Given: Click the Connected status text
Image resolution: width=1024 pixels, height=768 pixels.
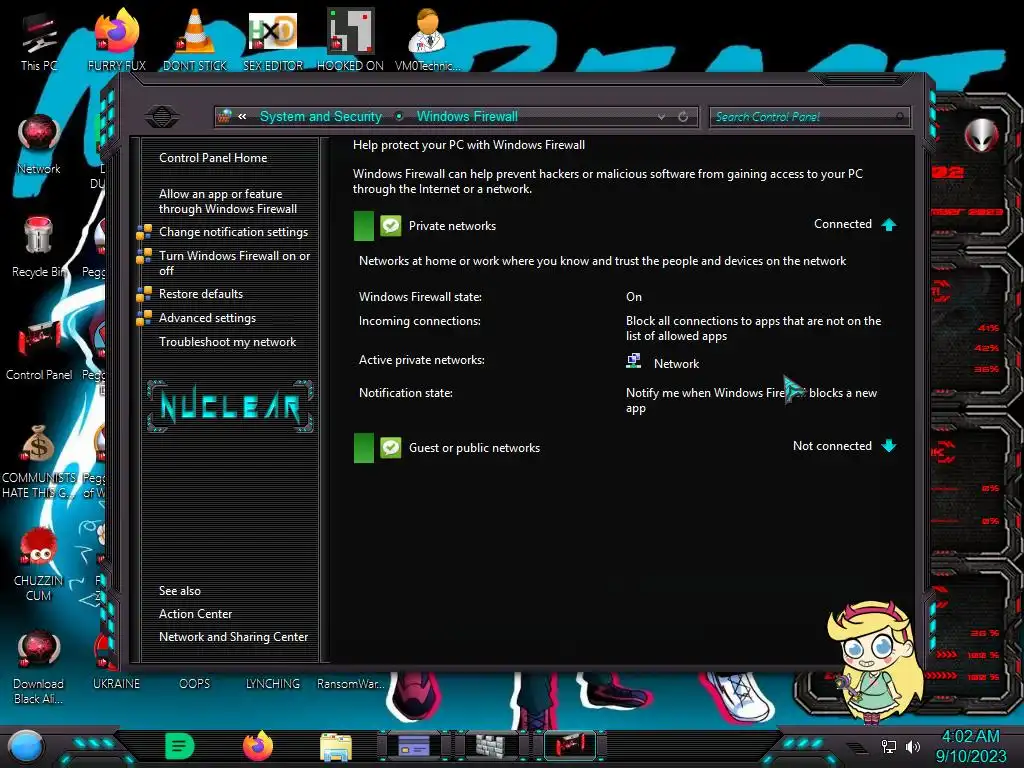Looking at the screenshot, I should 842,224.
